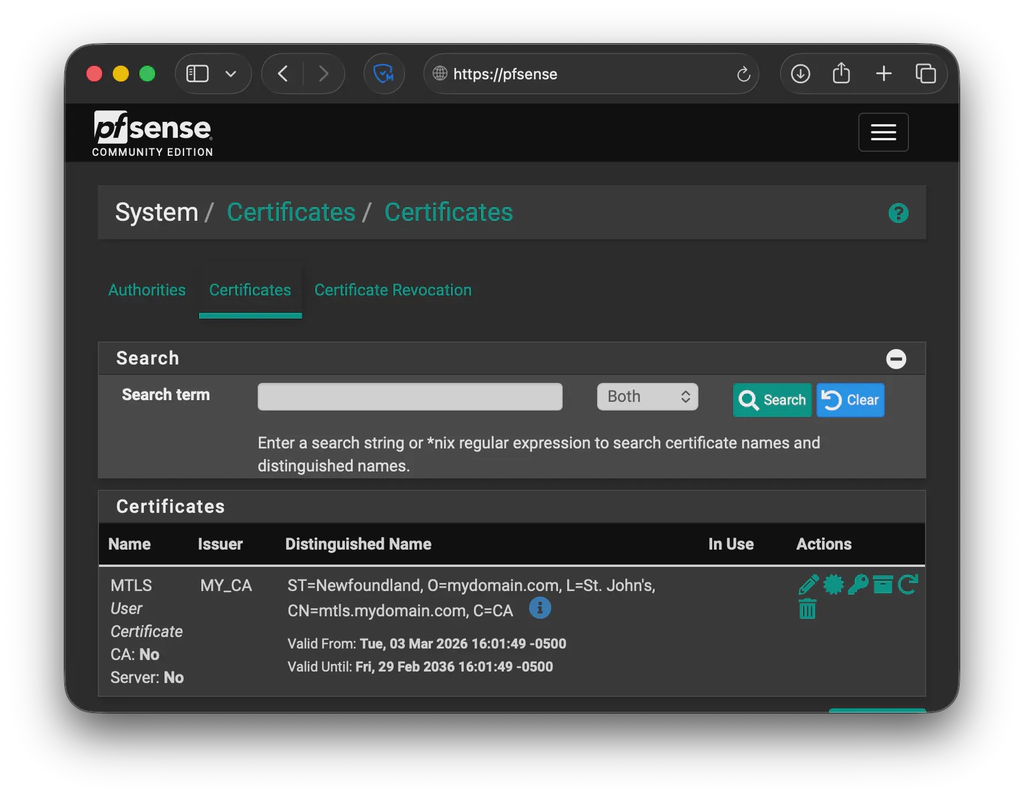The width and height of the screenshot is (1024, 798).
Task: Clear the search with the Clear button
Action: pyautogui.click(x=850, y=400)
